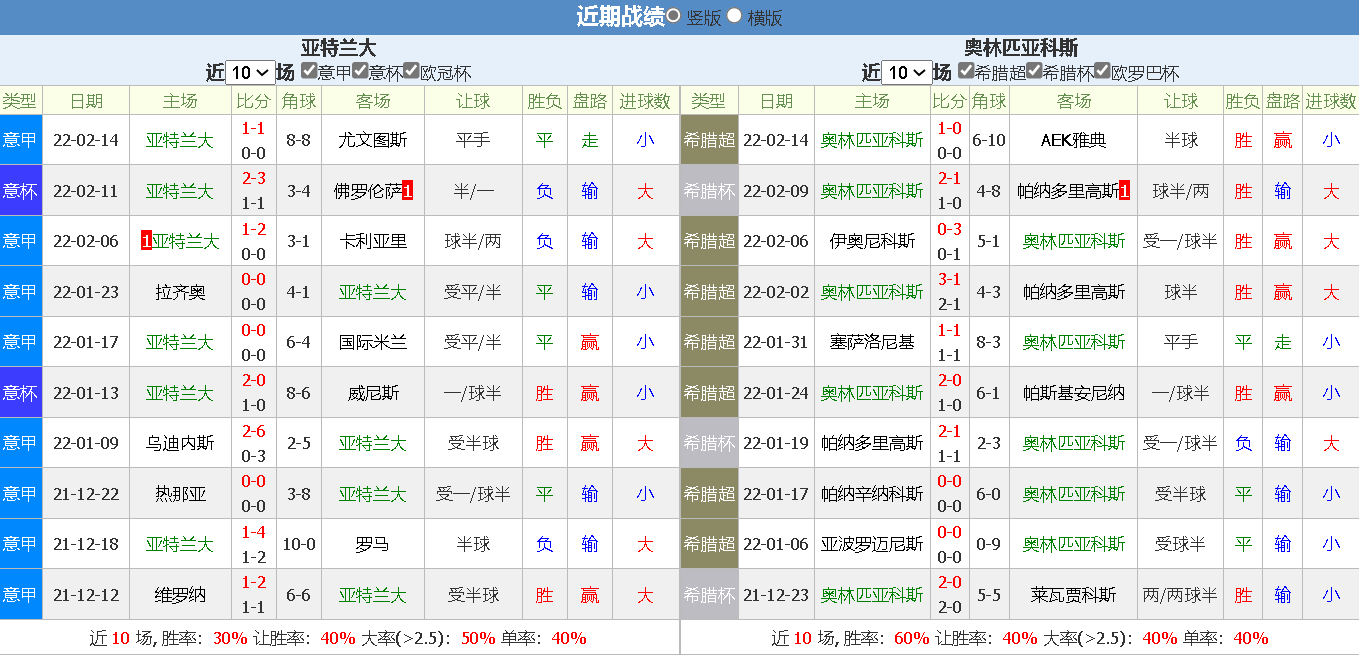Open Olympiacos' match-count dropdown showing 10
This screenshot has width=1359, height=655.
click(907, 73)
